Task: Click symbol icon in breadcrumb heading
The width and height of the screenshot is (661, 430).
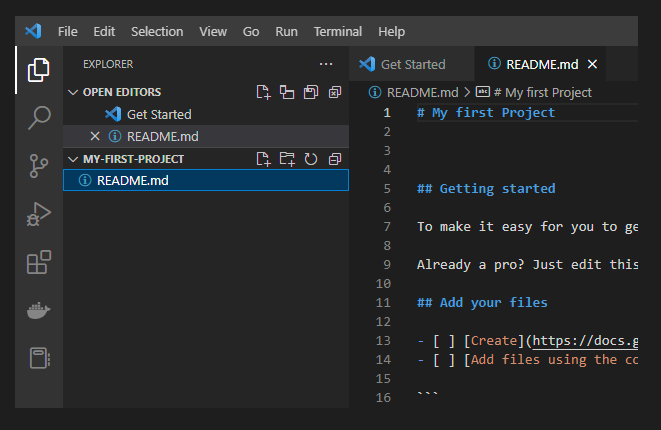Action: point(483,91)
